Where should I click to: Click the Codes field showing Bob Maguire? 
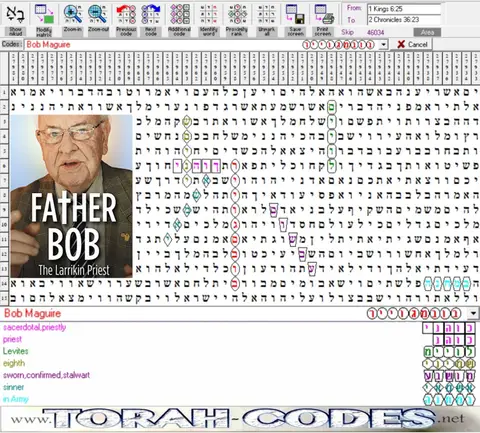202,44
